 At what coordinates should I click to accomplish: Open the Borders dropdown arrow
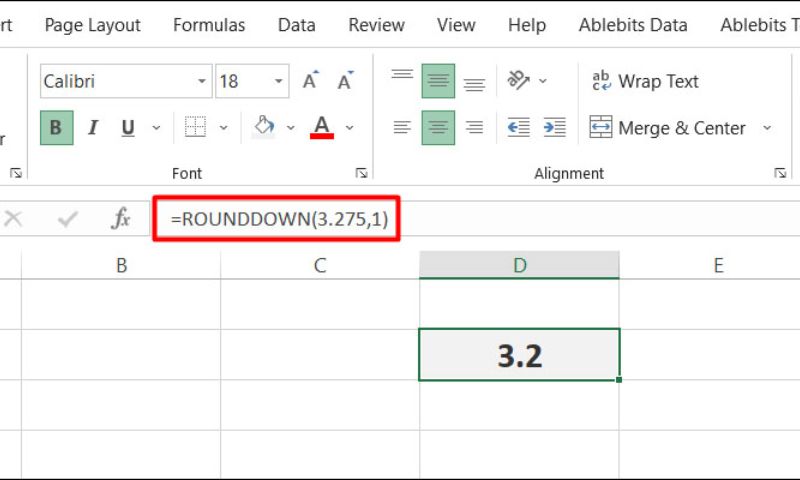point(223,128)
